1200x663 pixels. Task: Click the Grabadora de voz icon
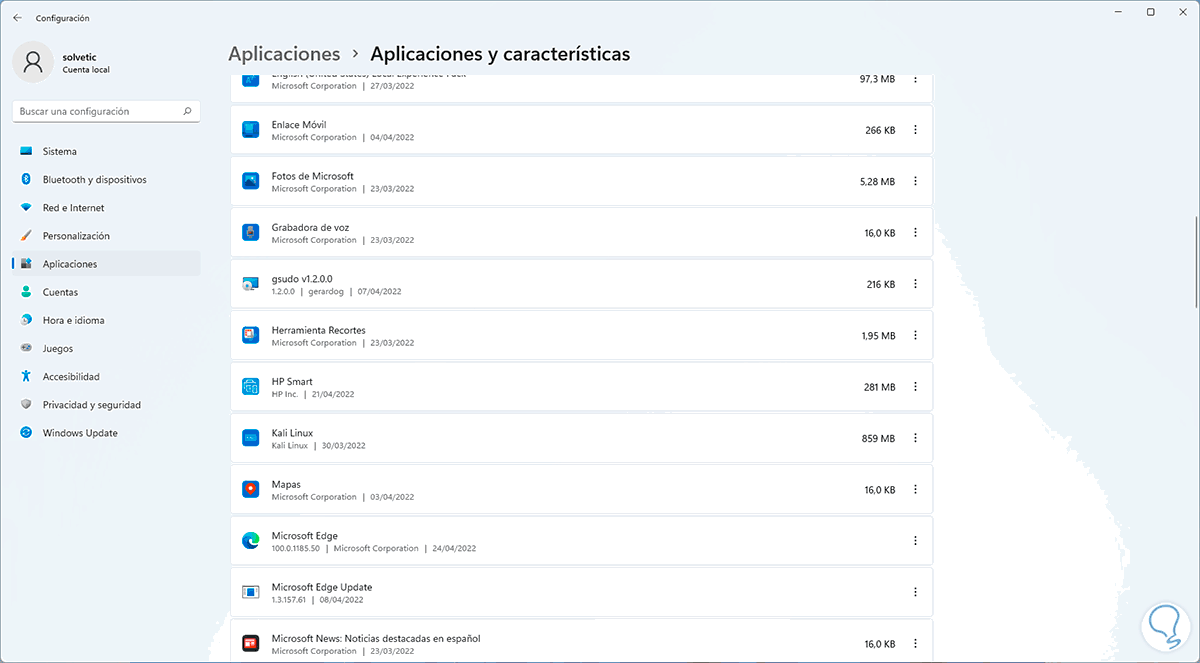[x=251, y=232]
